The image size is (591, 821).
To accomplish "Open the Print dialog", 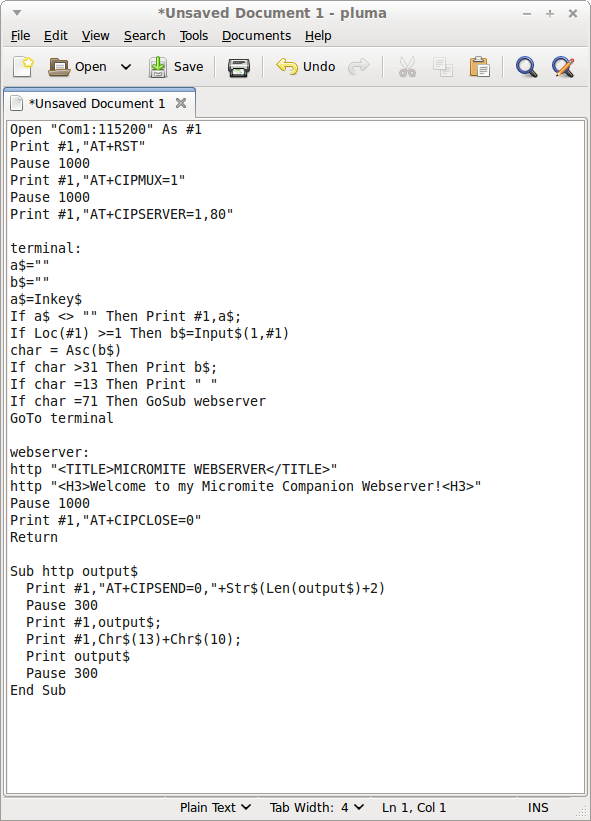I will [238, 67].
